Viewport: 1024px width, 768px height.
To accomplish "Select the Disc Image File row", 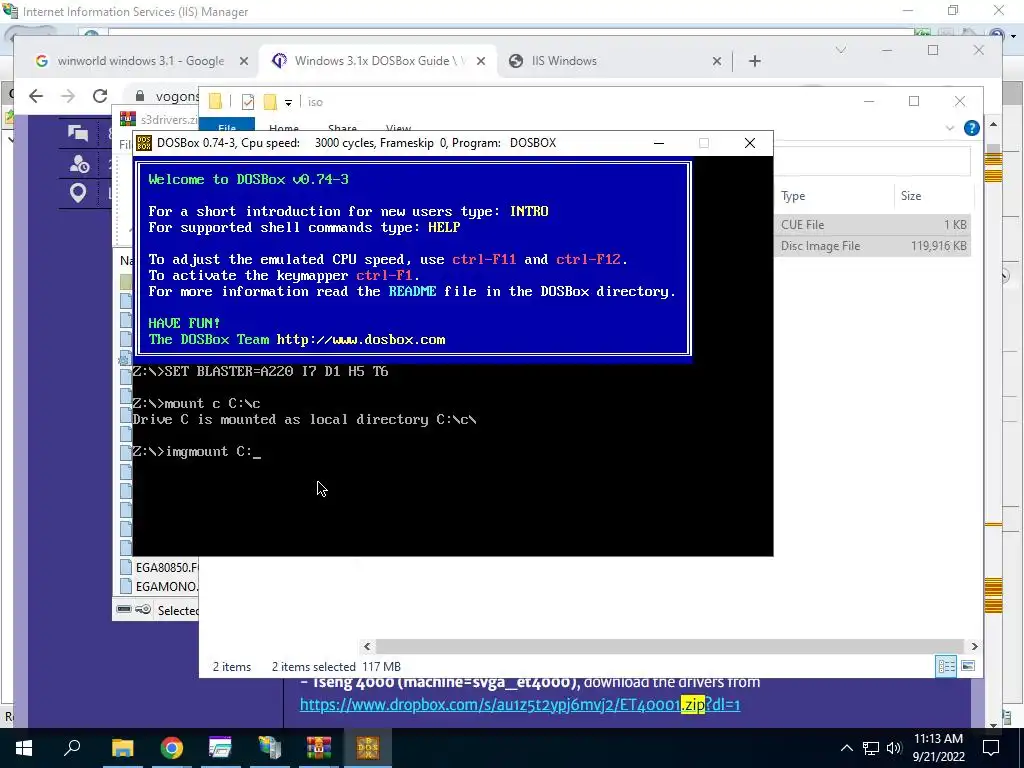I will [x=872, y=246].
